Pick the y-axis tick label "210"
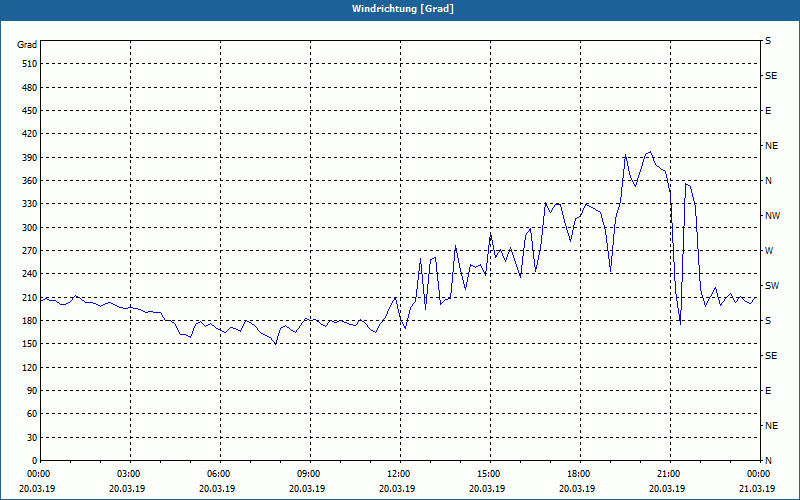Viewport: 800px width, 500px height. tap(30, 297)
